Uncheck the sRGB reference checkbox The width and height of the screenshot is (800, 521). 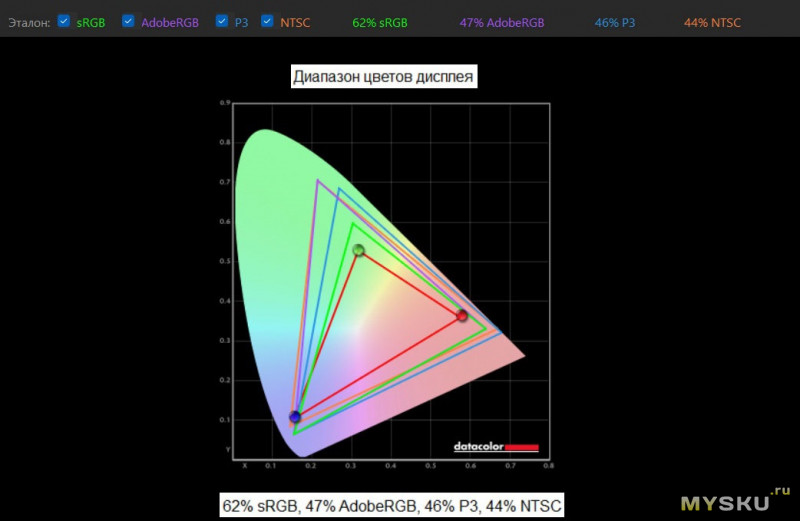pos(64,21)
